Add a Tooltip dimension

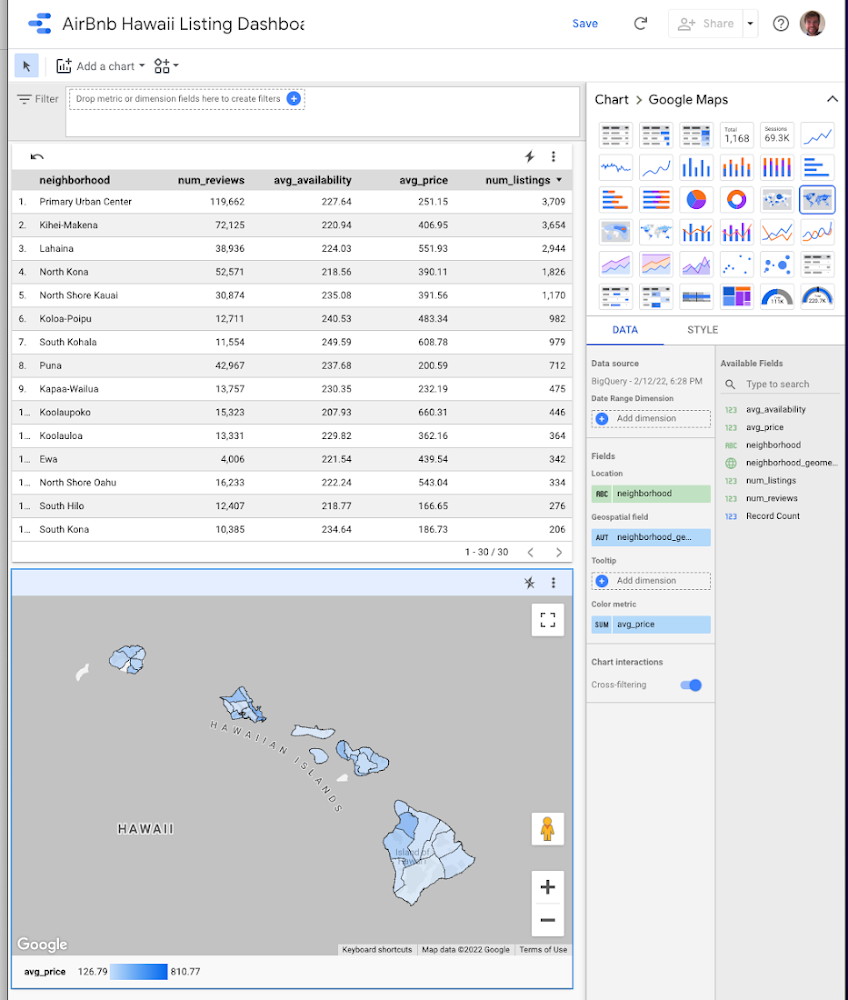point(651,581)
